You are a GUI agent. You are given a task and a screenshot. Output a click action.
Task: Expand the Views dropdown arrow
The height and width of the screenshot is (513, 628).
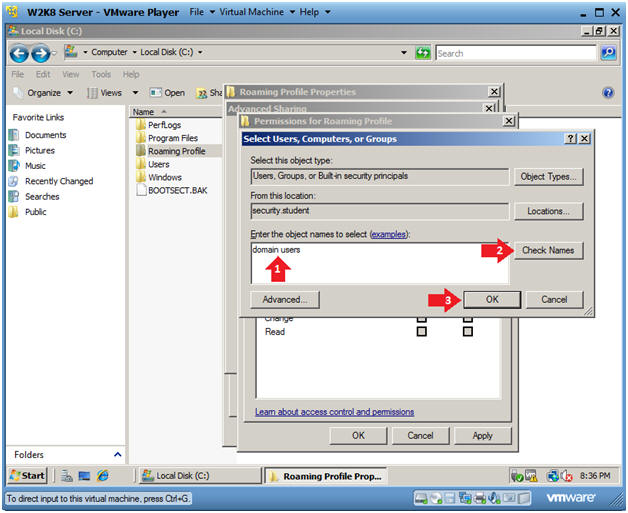pyautogui.click(x=135, y=93)
